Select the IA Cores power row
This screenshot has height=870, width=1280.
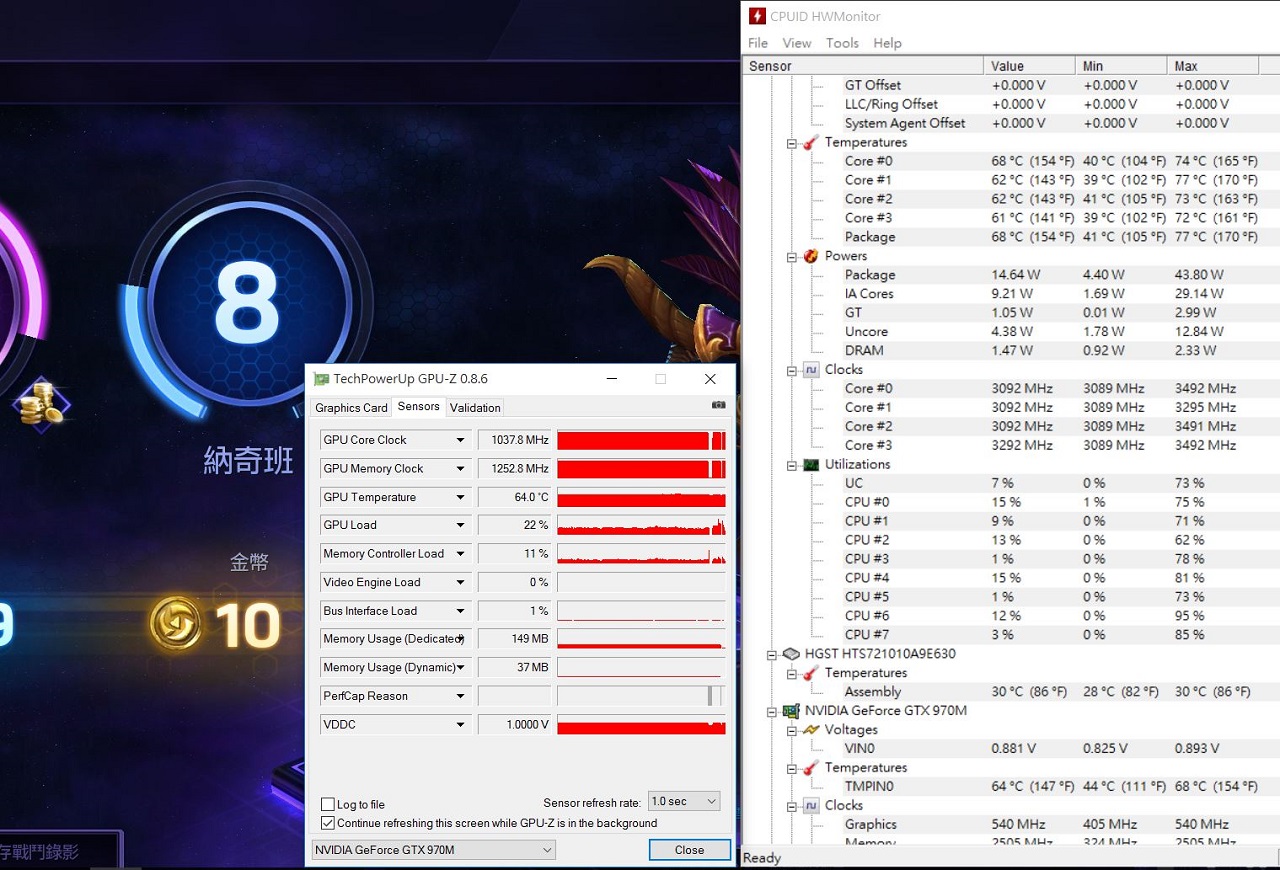point(1011,294)
